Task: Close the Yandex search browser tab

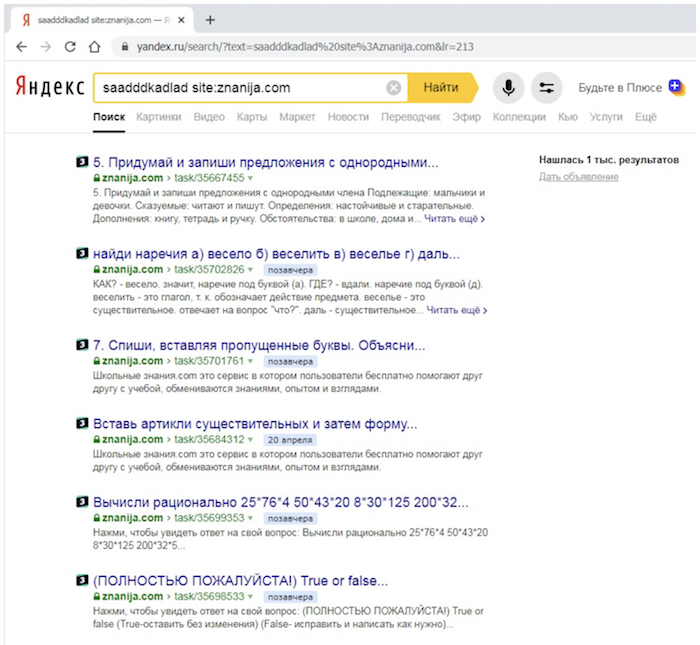Action: (x=181, y=20)
